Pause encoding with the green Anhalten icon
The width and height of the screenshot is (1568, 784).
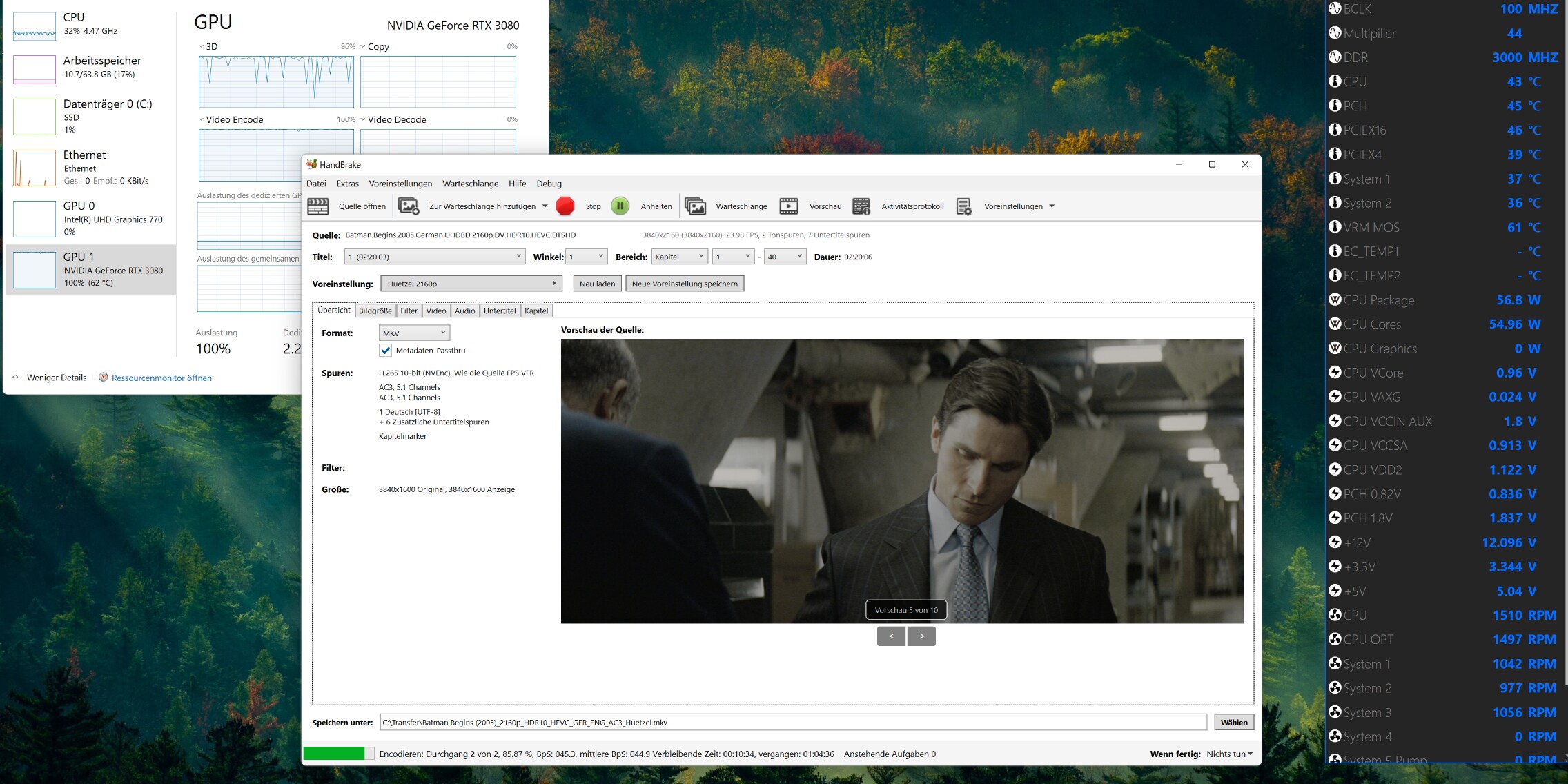click(x=620, y=206)
